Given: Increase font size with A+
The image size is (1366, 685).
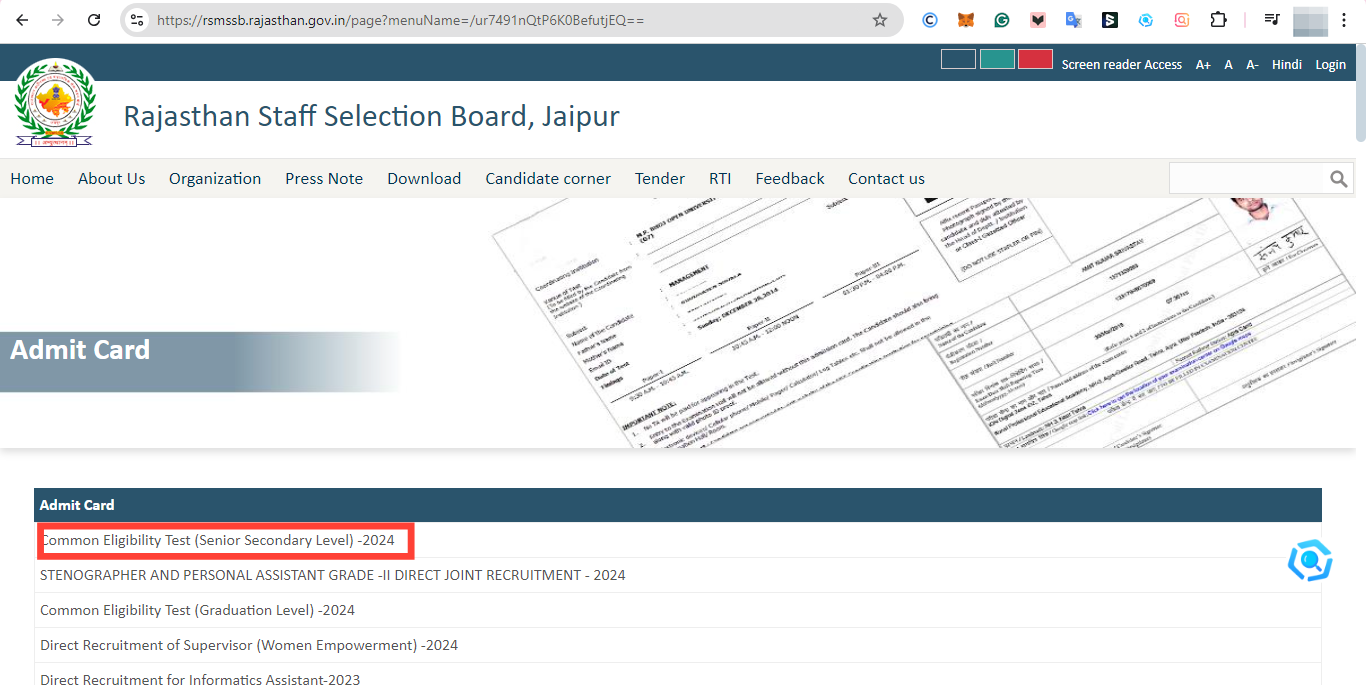Looking at the screenshot, I should 1203,64.
